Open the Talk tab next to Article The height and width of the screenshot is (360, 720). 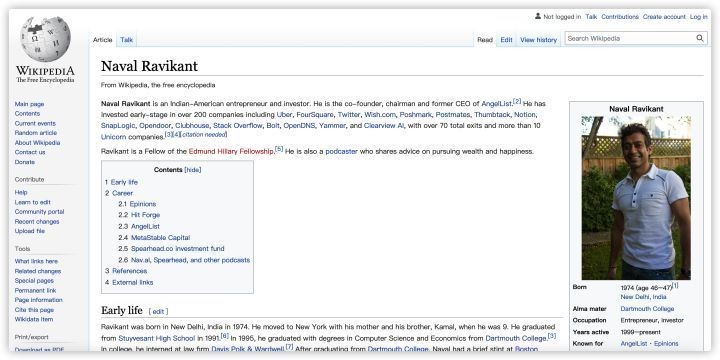[x=126, y=40]
